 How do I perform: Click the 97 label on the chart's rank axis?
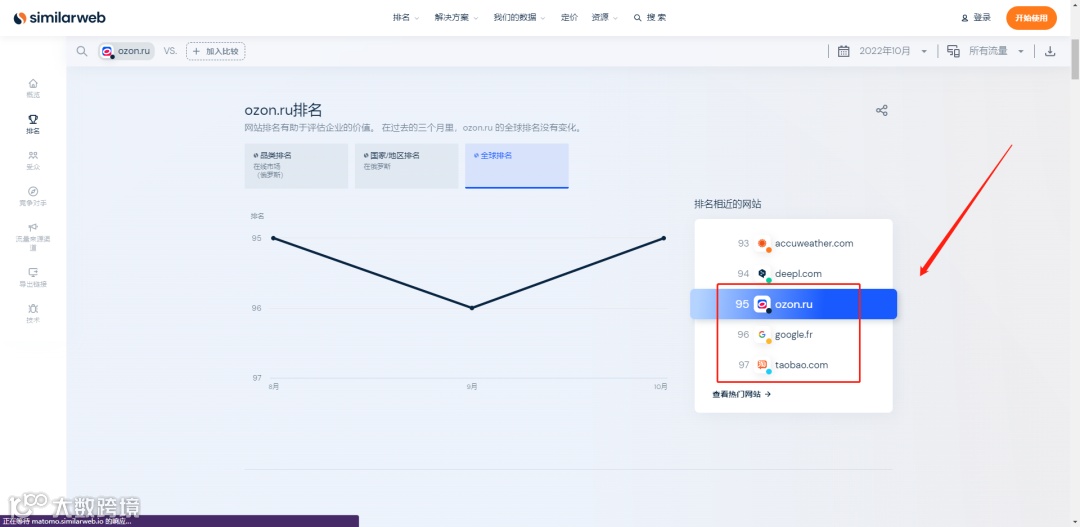click(x=257, y=378)
